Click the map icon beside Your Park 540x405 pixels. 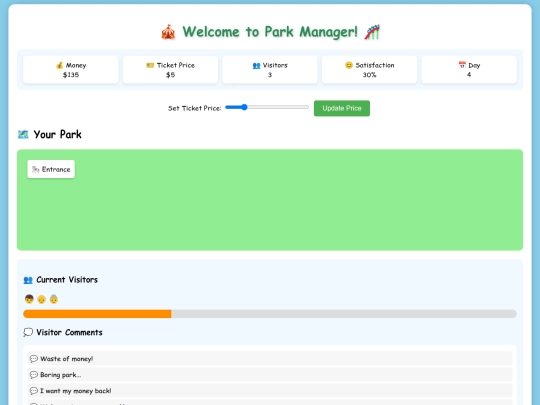tap(23, 134)
